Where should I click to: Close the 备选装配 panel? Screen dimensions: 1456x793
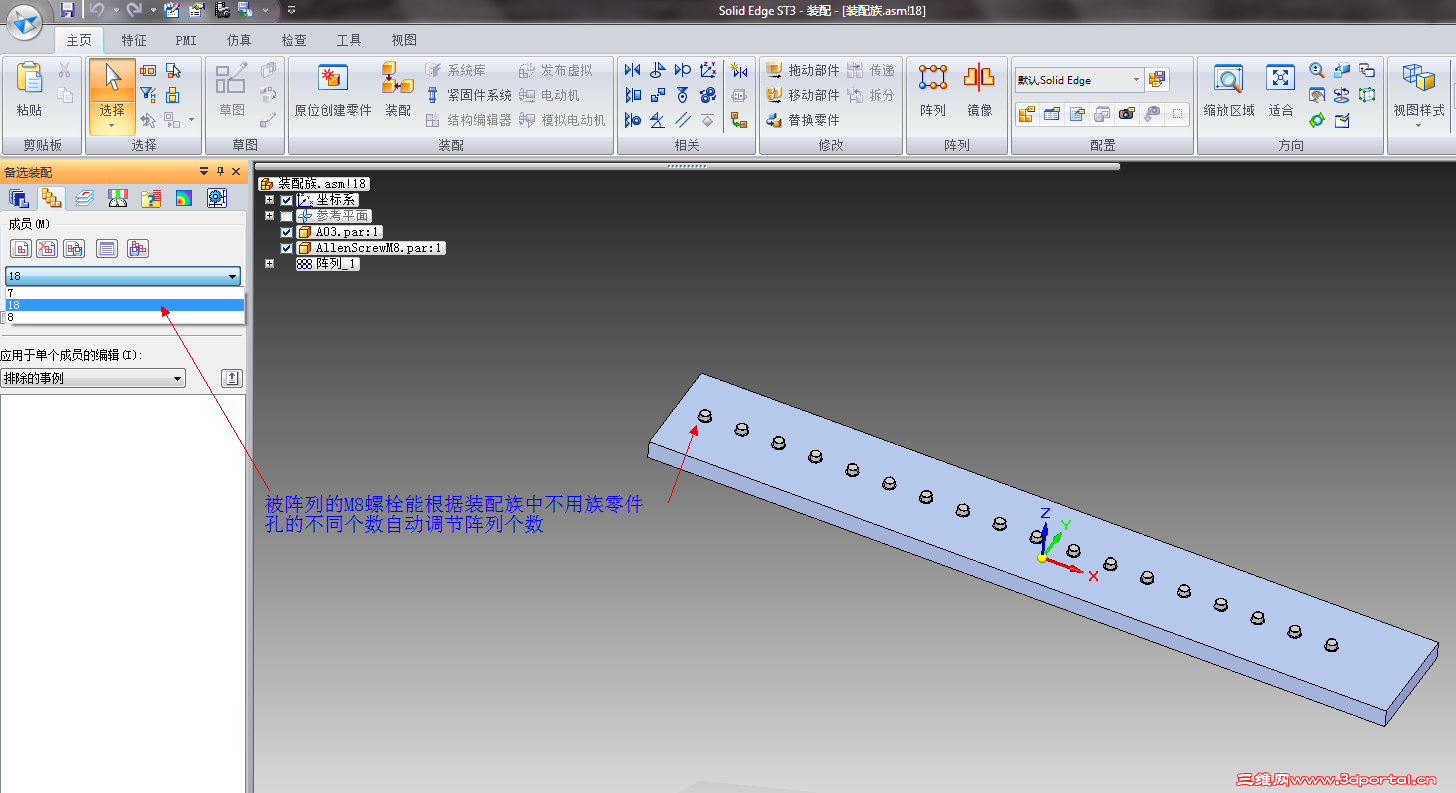[236, 172]
